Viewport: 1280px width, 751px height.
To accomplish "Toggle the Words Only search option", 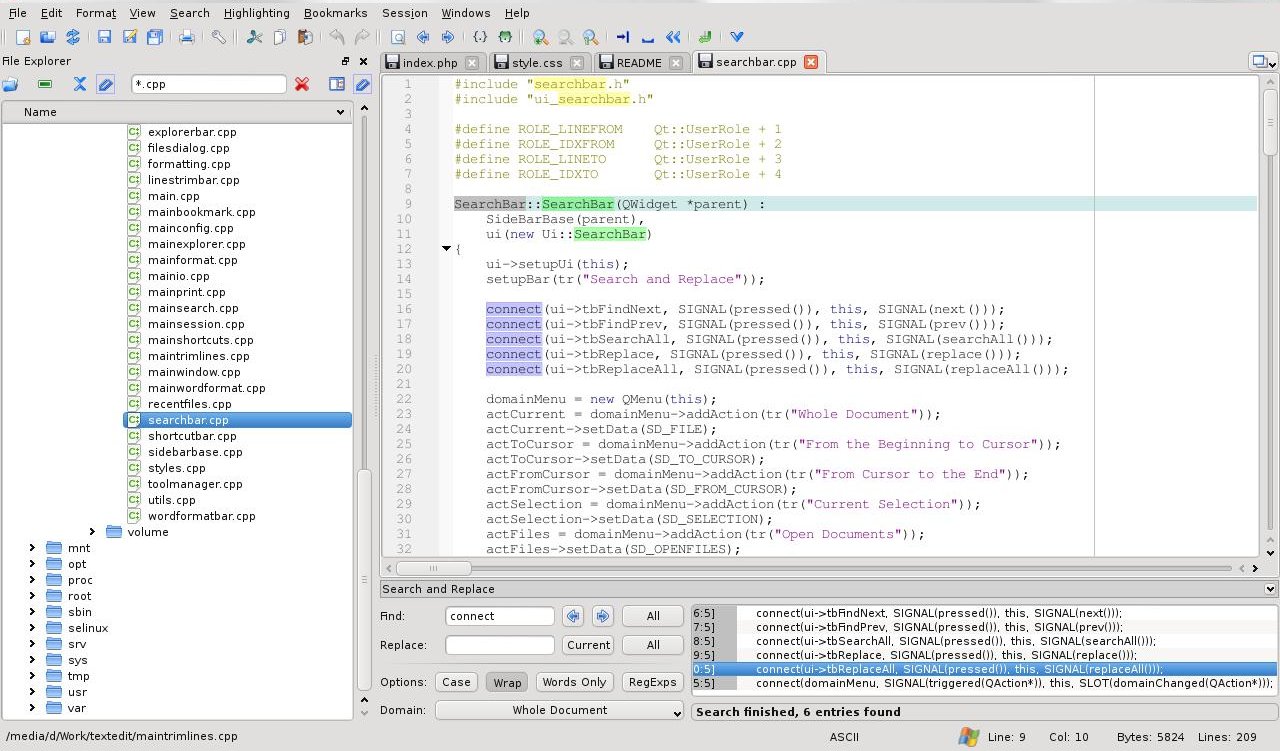I will [x=574, y=682].
